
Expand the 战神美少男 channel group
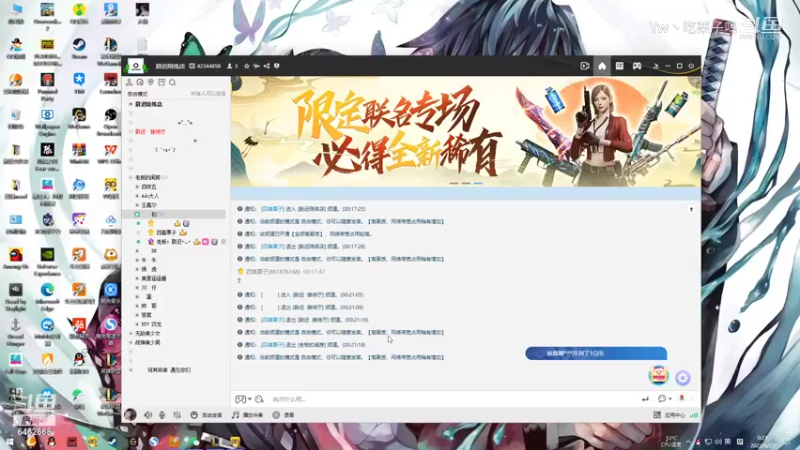[x=131, y=342]
